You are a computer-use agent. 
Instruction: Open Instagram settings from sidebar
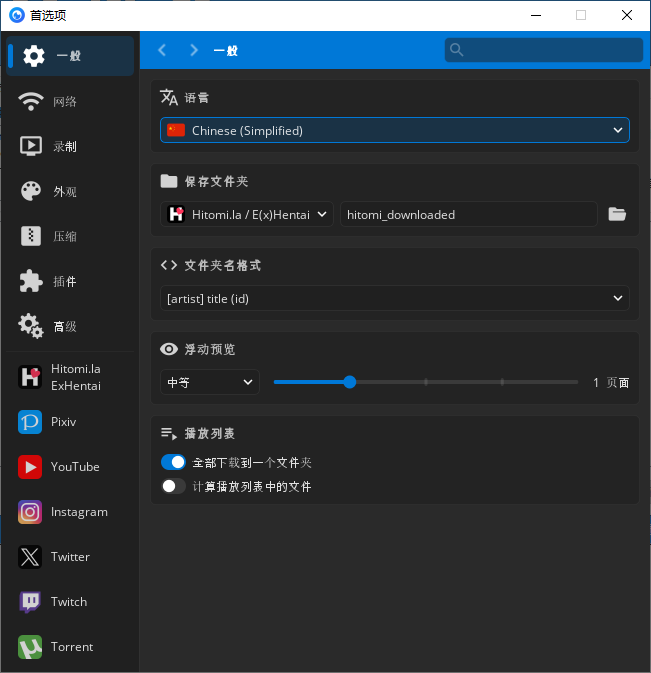click(x=30, y=512)
